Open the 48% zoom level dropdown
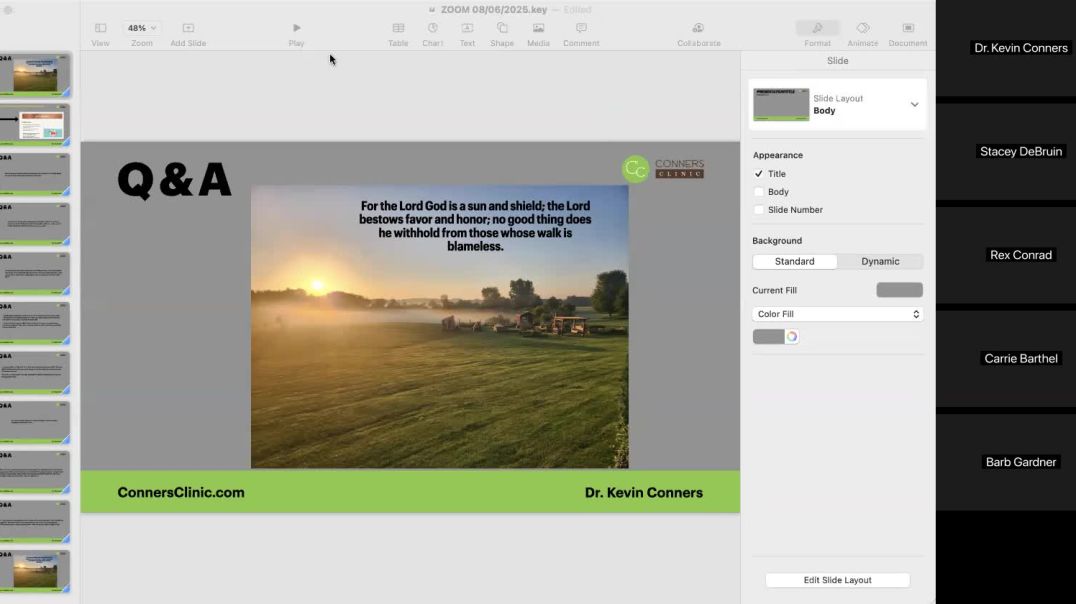This screenshot has height=604, width=1076. 141,28
